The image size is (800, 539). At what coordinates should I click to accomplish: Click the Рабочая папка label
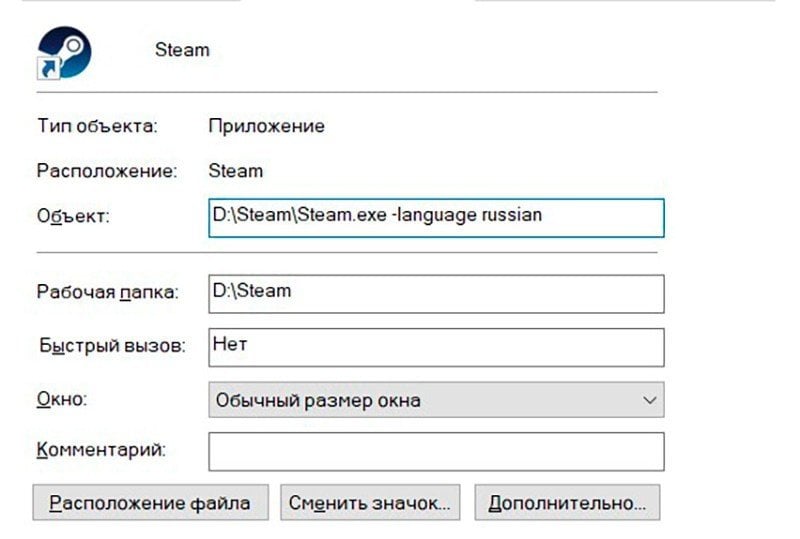coord(108,292)
